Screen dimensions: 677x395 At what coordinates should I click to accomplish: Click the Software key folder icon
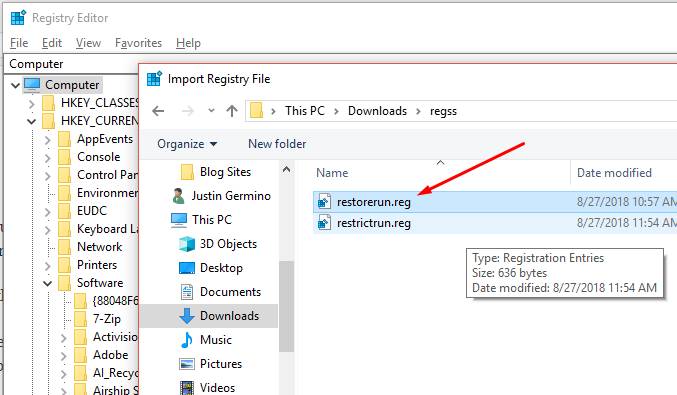[x=64, y=283]
